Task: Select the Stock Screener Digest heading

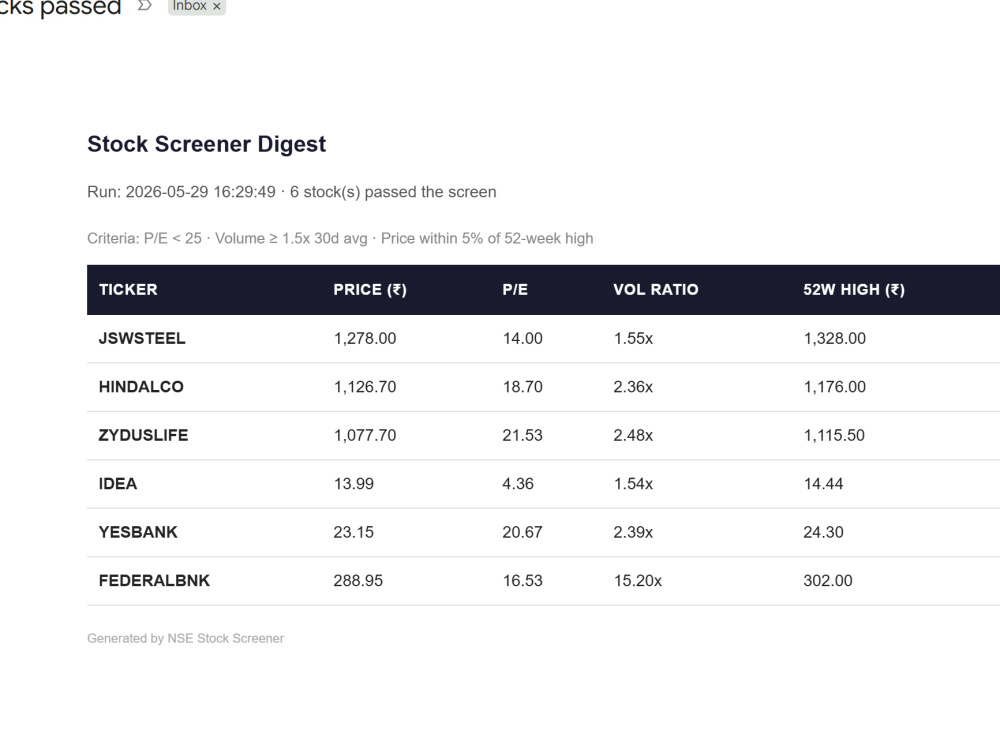Action: [207, 144]
